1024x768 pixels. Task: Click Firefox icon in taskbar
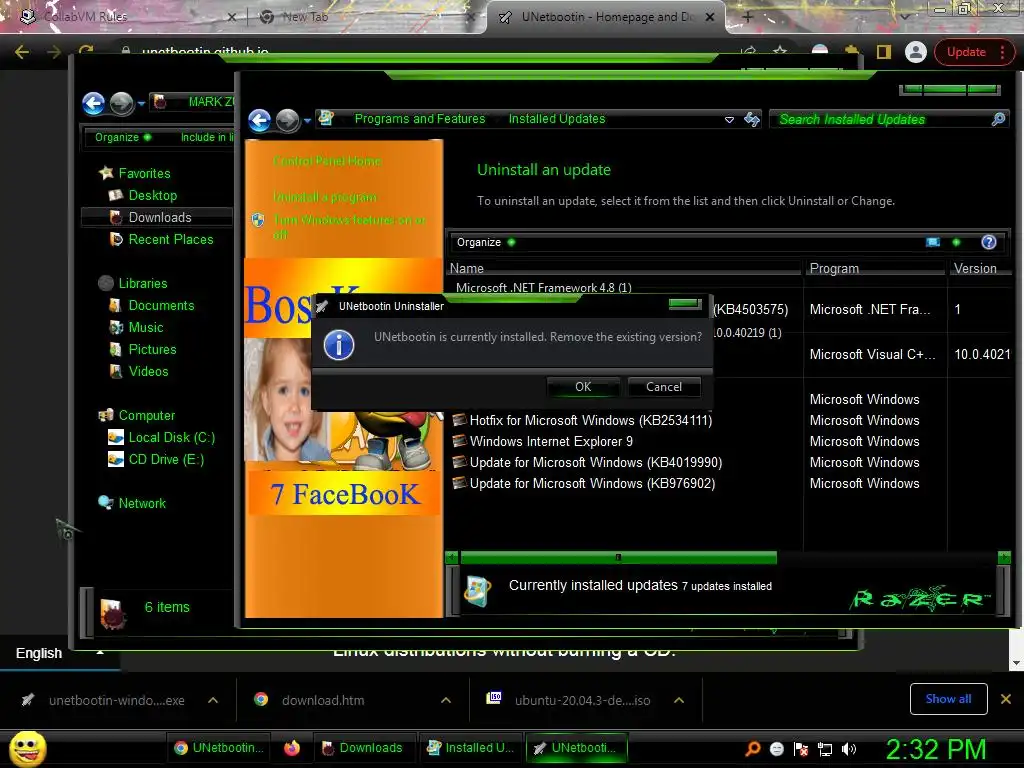coord(292,748)
